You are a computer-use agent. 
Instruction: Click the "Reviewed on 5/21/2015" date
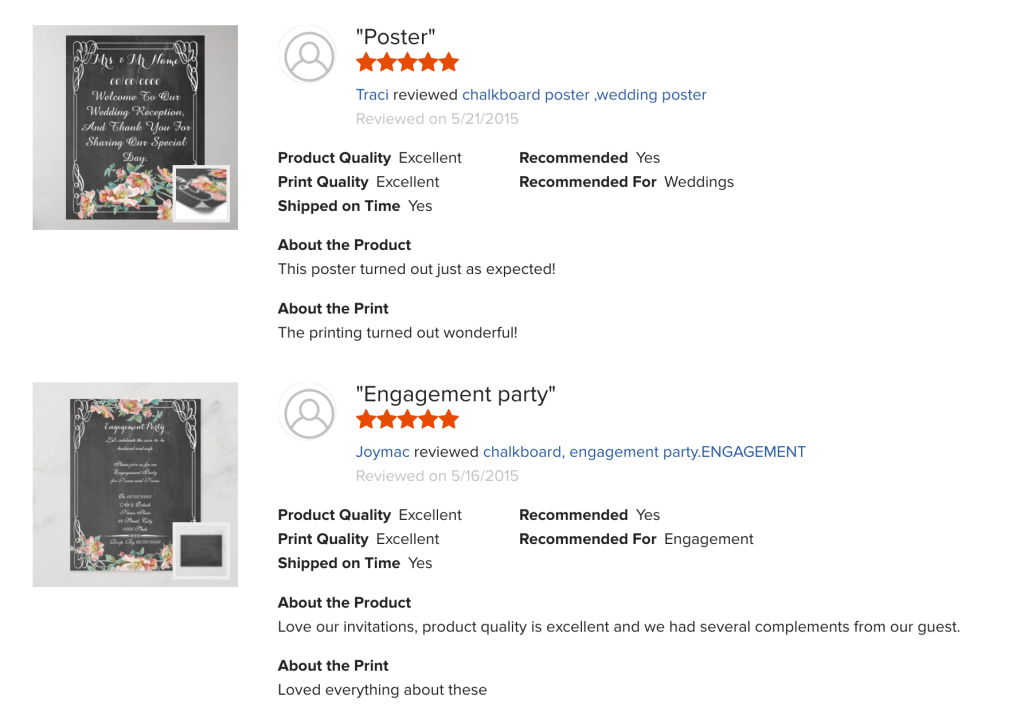pos(437,119)
